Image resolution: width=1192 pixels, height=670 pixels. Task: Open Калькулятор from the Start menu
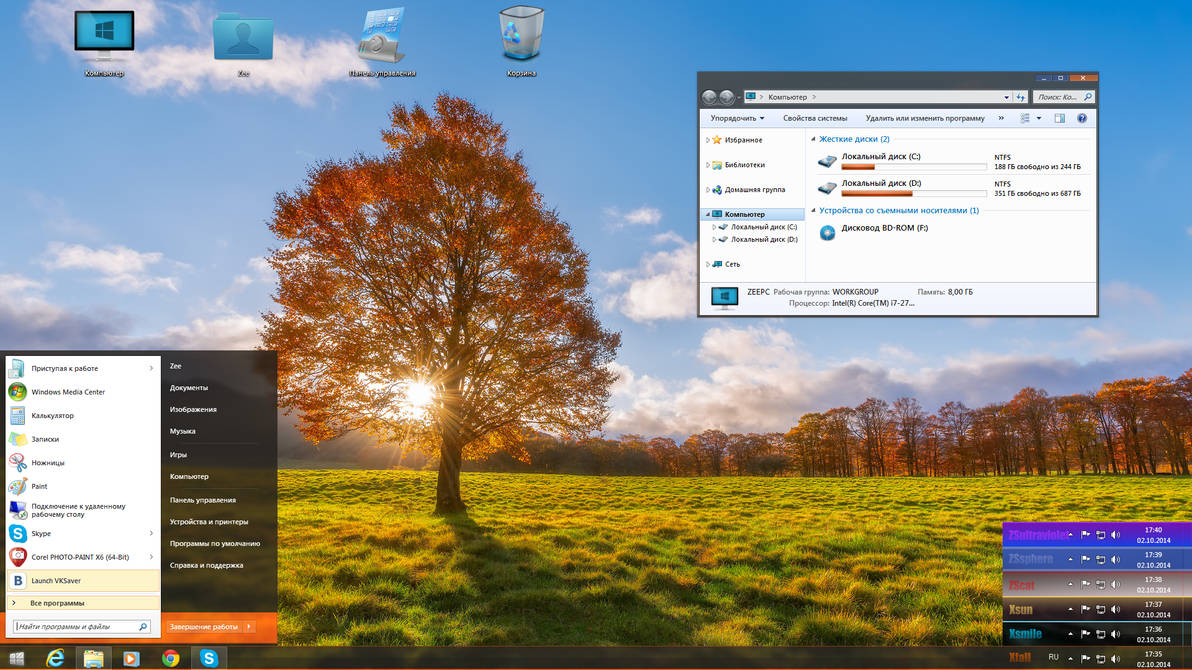tap(82, 415)
